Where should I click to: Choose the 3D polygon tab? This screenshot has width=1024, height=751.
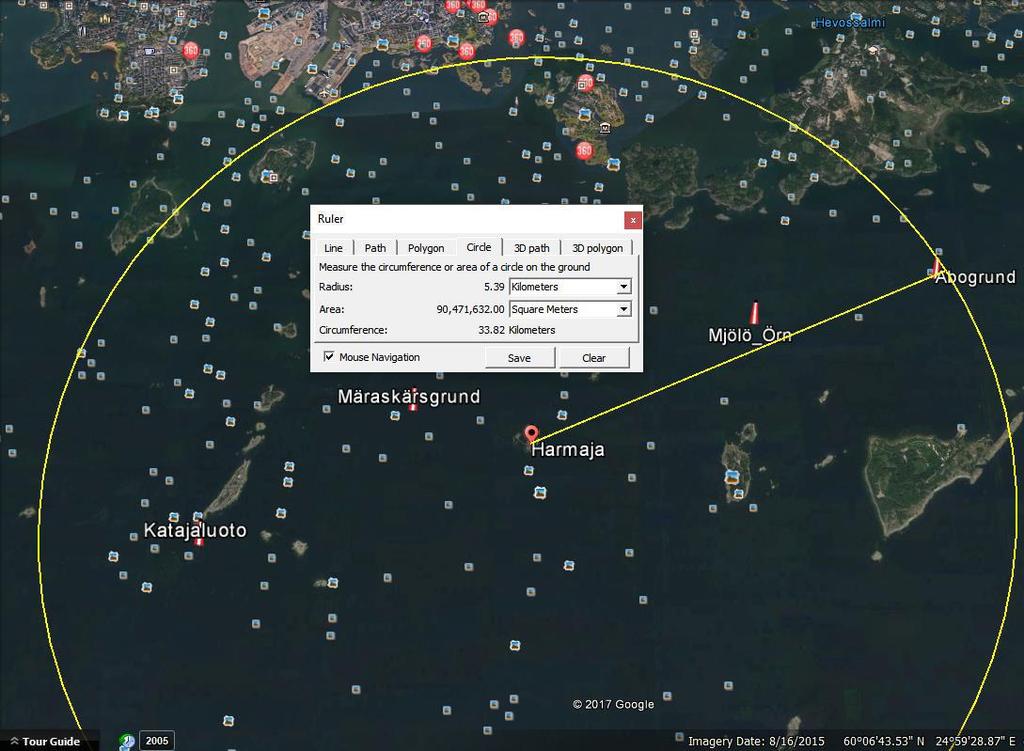click(x=598, y=248)
